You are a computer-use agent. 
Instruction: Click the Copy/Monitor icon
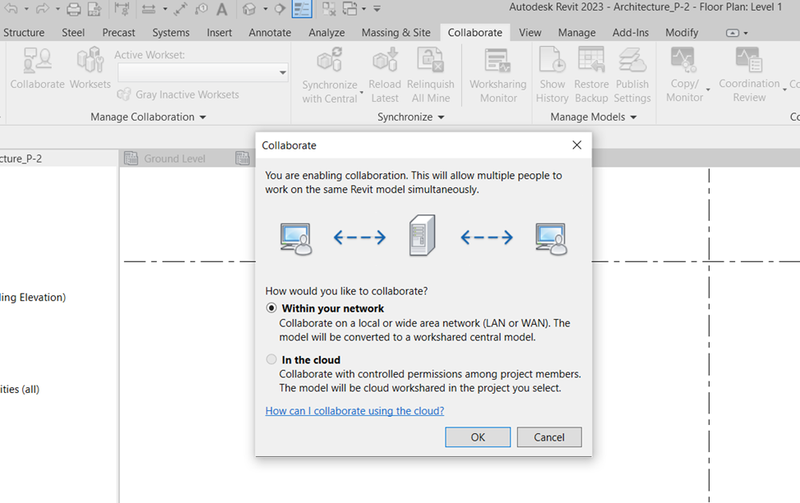pyautogui.click(x=684, y=76)
